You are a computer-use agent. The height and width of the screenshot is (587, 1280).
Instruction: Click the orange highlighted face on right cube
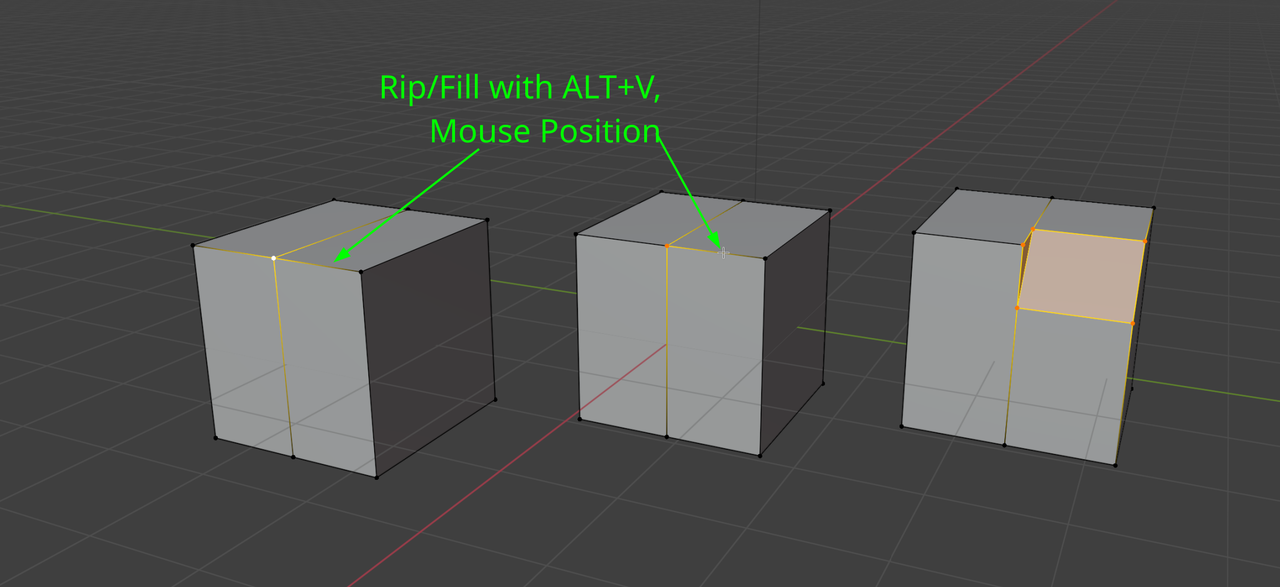pyautogui.click(x=1082, y=277)
